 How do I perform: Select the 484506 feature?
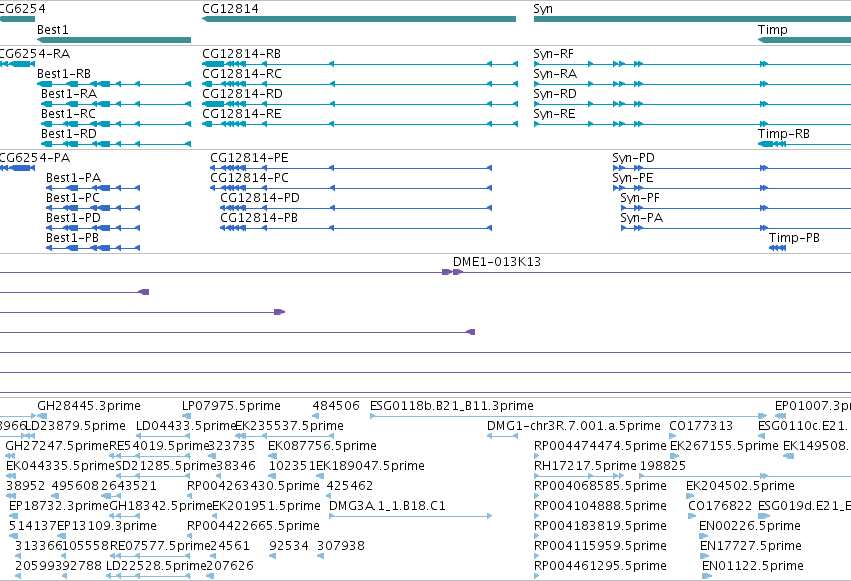click(315, 416)
